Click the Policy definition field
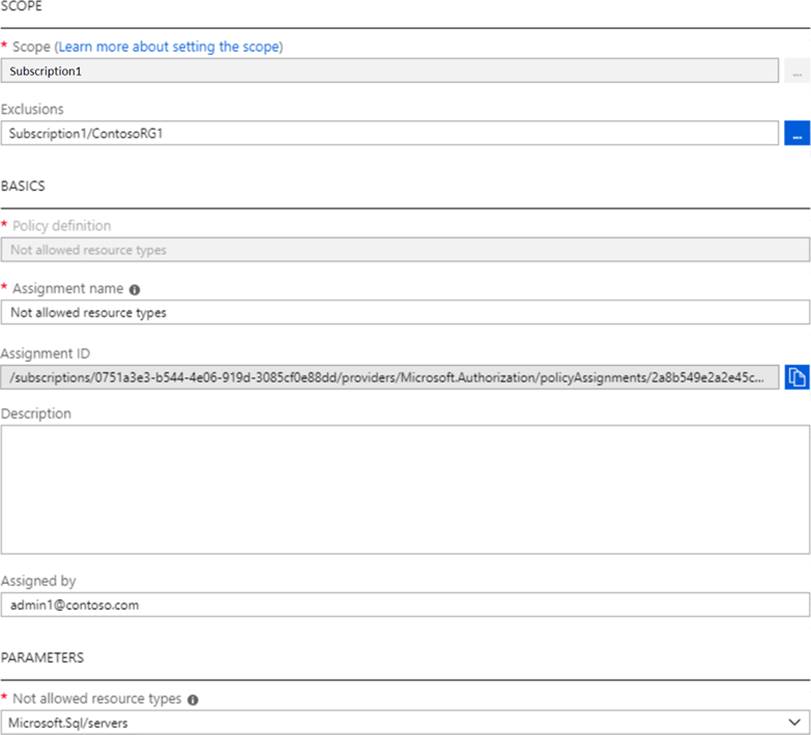This screenshot has height=735, width=811. tap(405, 250)
